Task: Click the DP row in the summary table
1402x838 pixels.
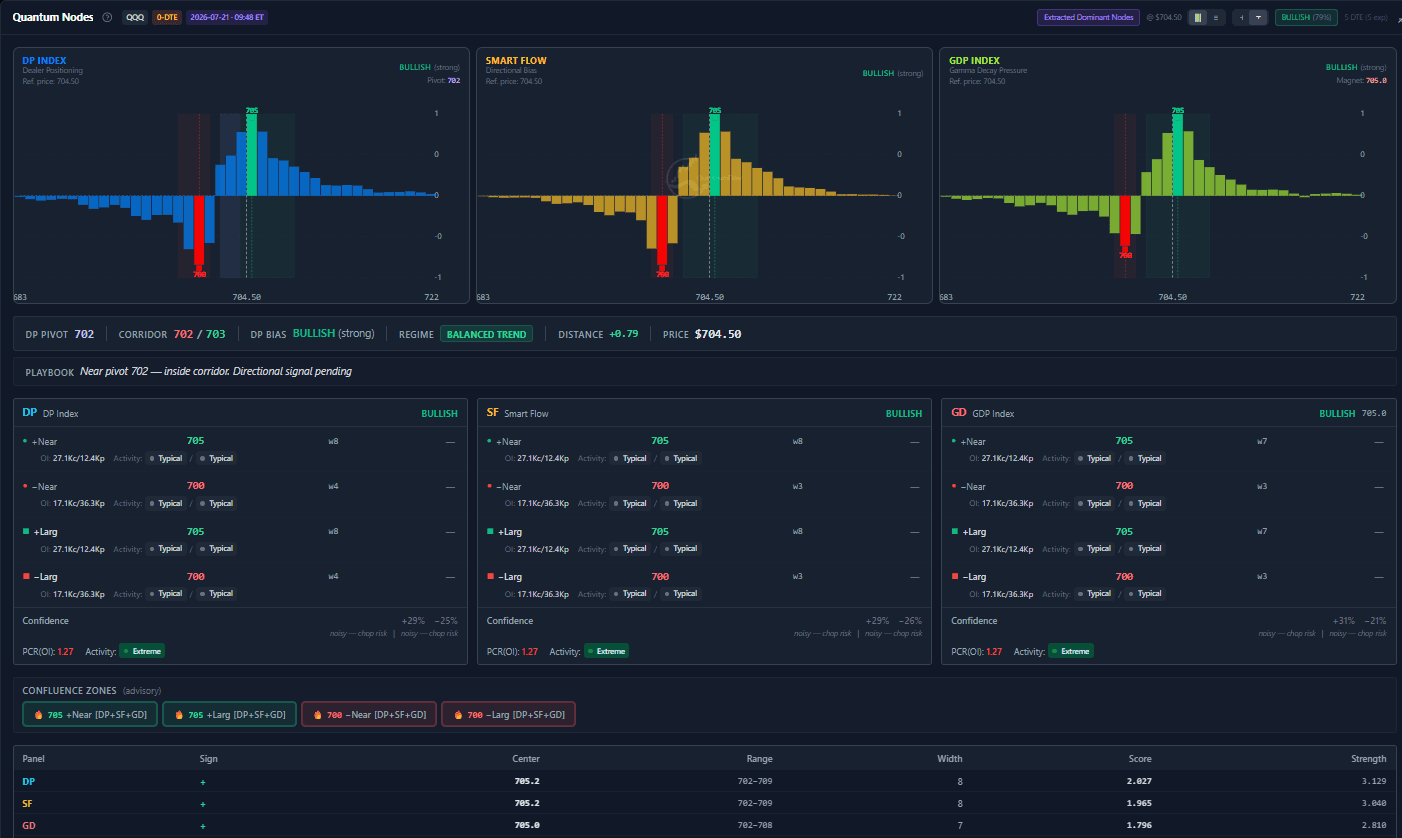Action: 704,781
